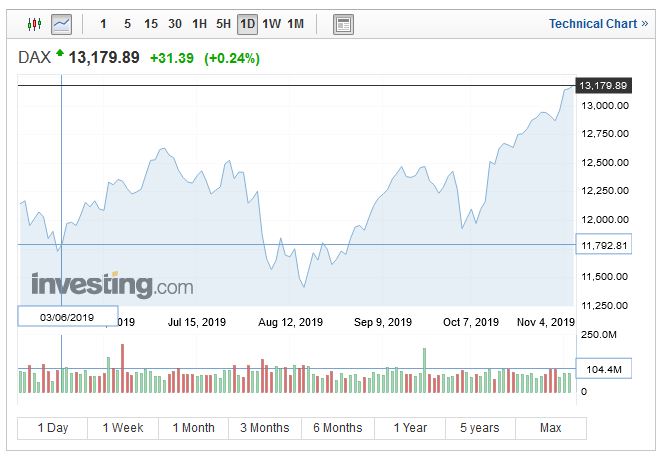Click the 250.0M volume axis label
Screen dimensions: 666x458
599,334
